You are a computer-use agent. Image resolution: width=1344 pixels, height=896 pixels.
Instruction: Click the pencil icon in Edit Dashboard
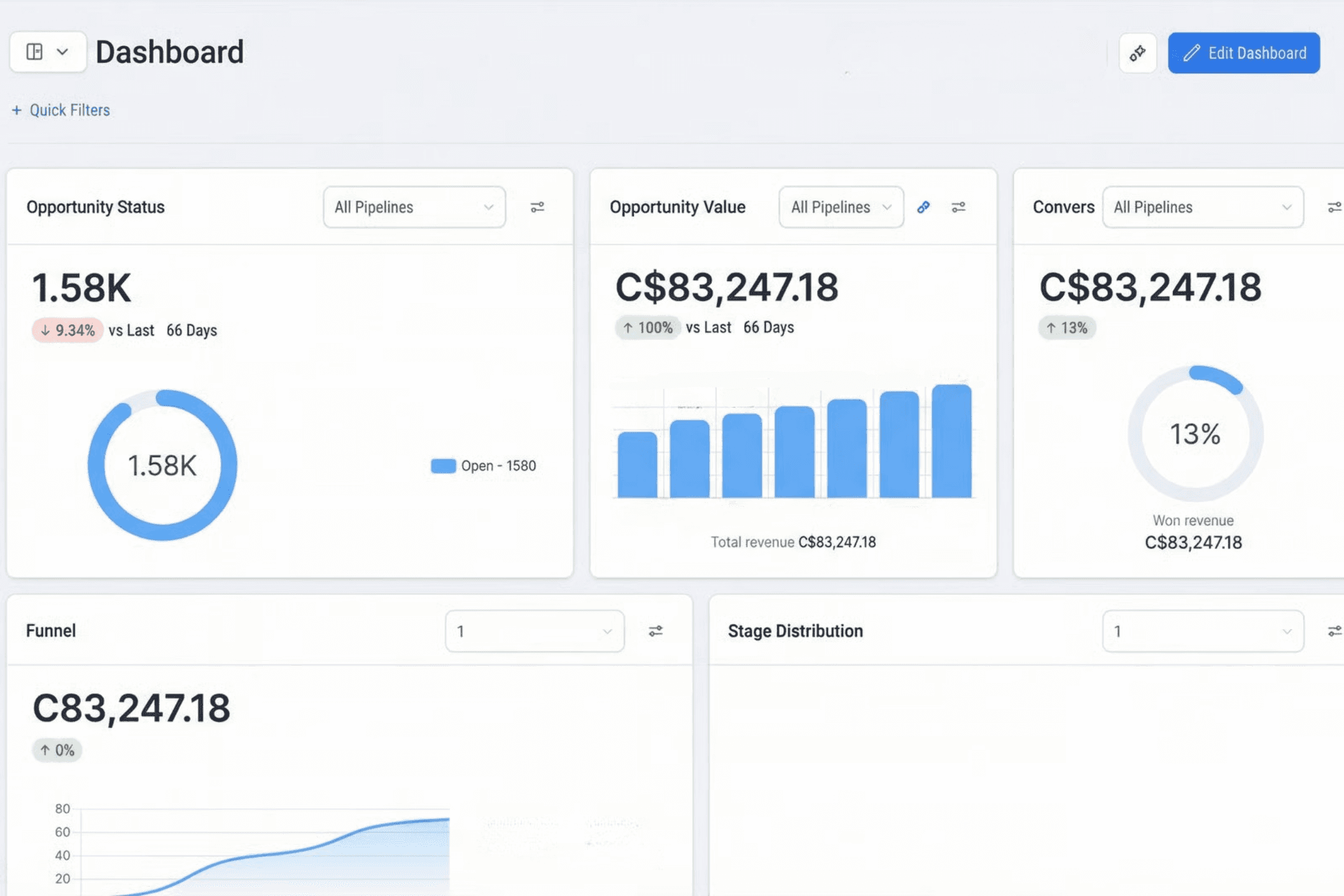[x=1191, y=53]
